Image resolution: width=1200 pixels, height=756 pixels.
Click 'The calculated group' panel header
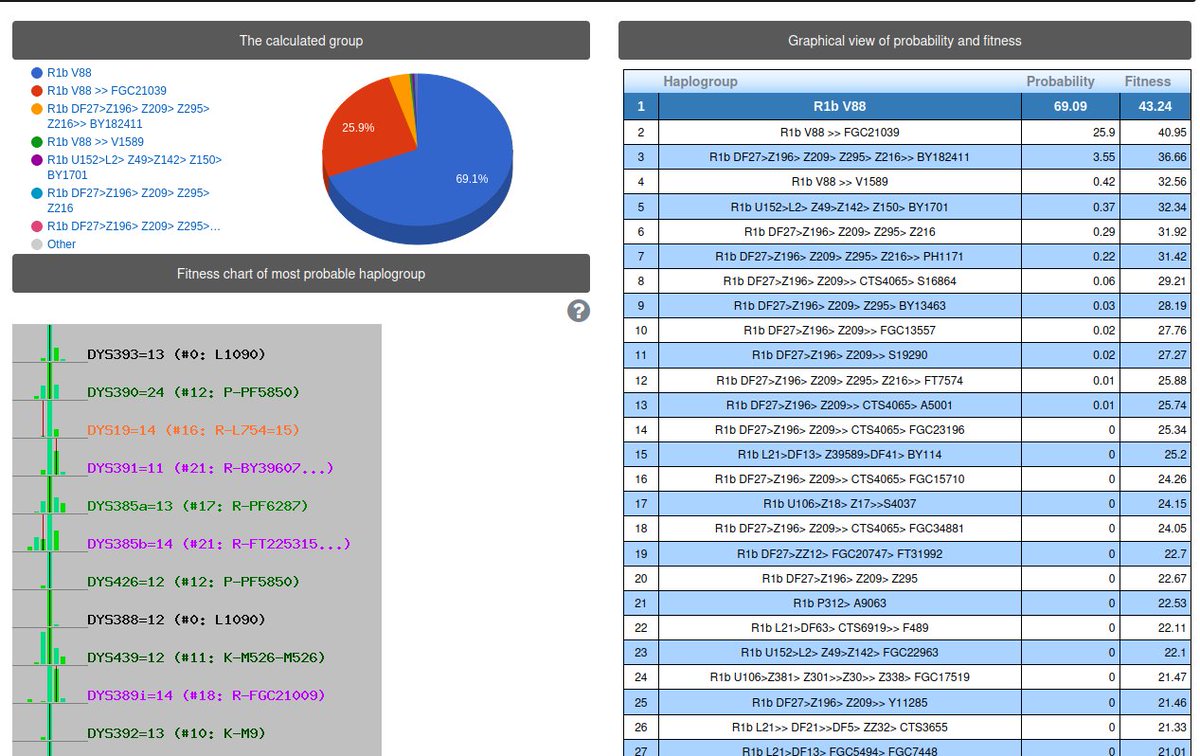(301, 41)
